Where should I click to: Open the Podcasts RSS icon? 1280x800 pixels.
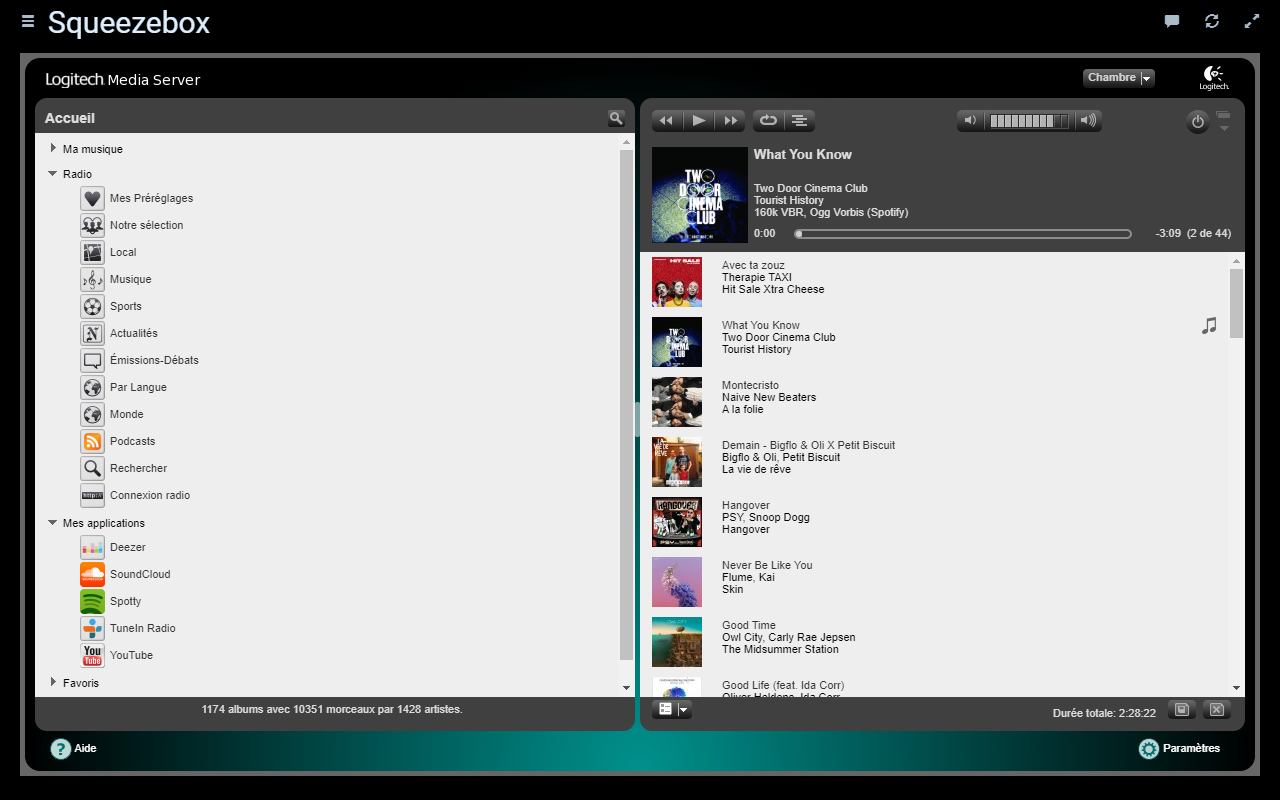click(x=93, y=441)
